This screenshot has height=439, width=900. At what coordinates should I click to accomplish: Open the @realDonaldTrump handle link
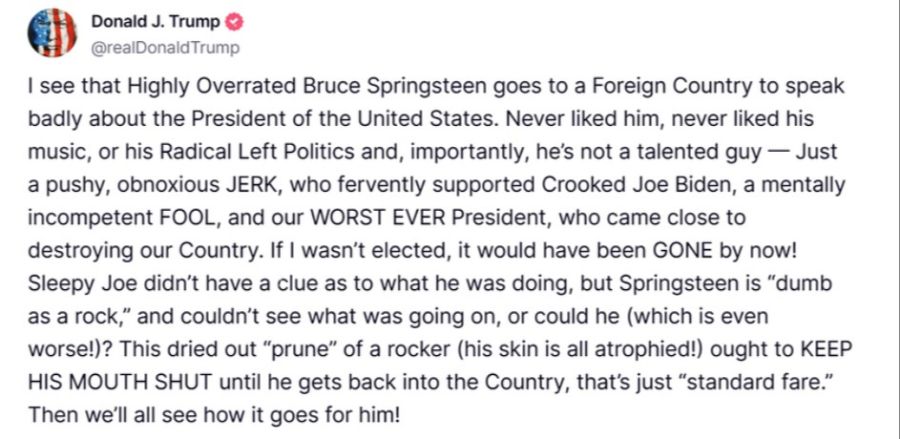coord(168,46)
